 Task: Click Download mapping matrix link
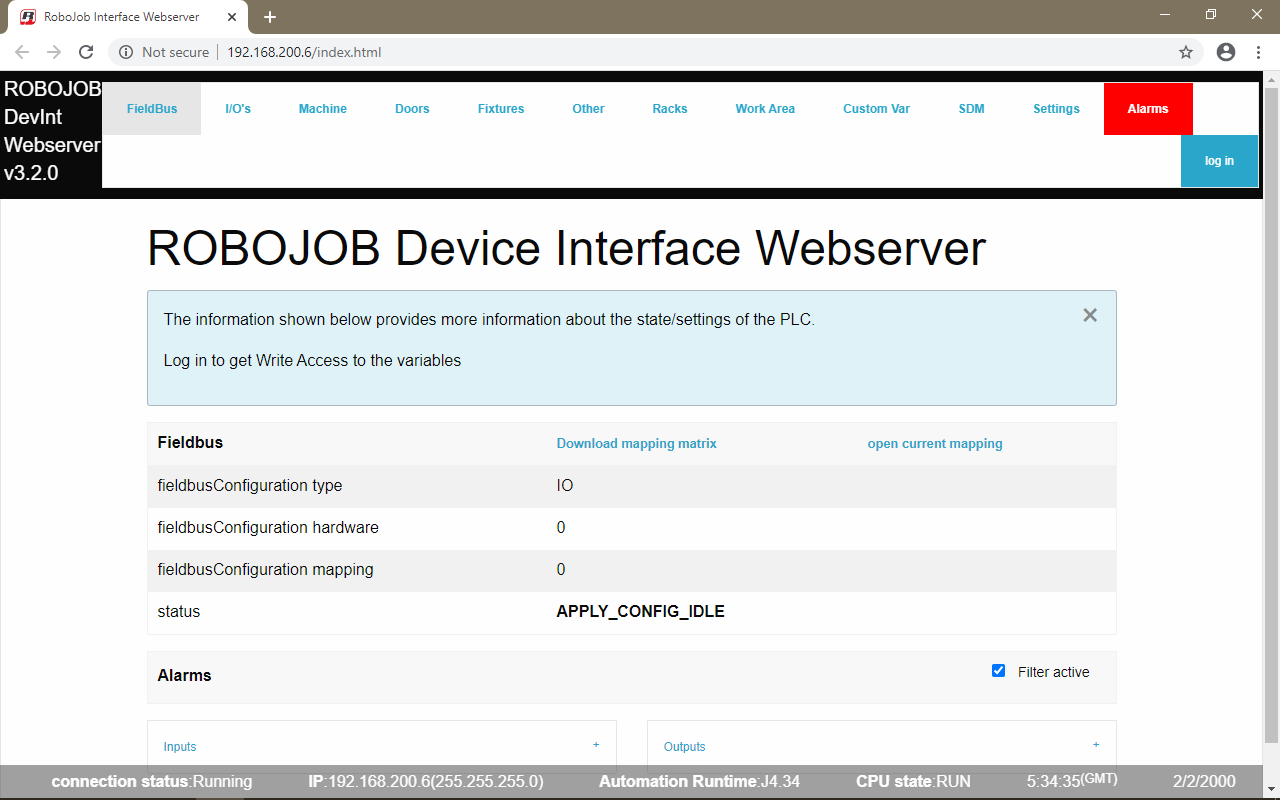coord(637,443)
